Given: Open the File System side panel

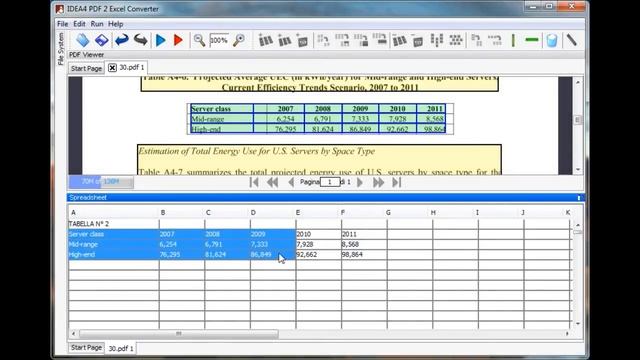Looking at the screenshot, I should (61, 49).
